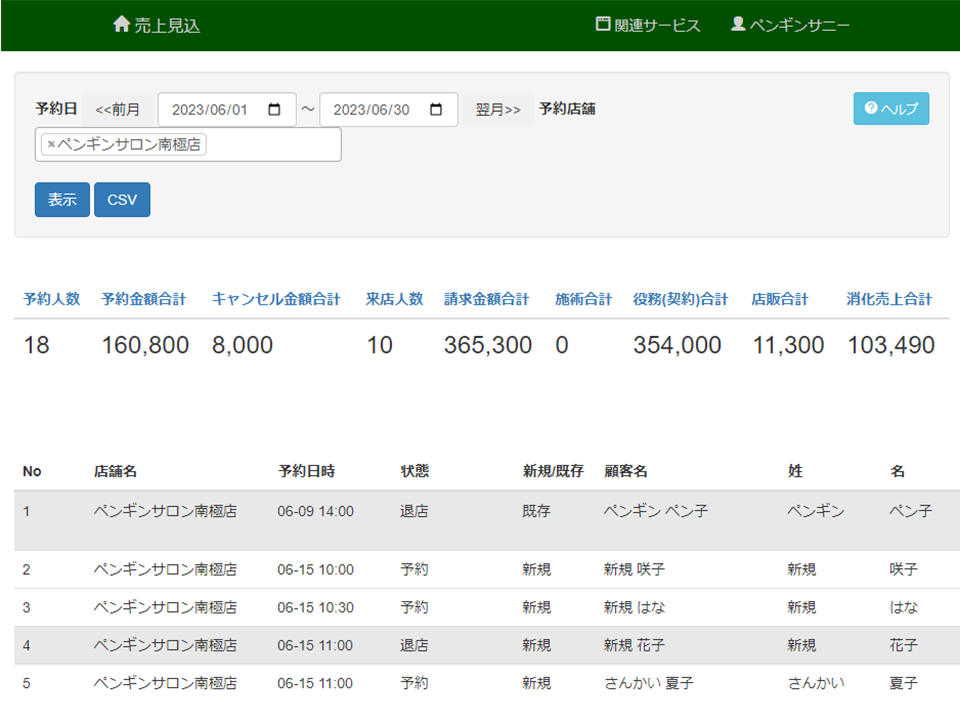960x720 pixels.
Task: Click the 消化売上合計 heading
Action: pyautogui.click(x=889, y=299)
